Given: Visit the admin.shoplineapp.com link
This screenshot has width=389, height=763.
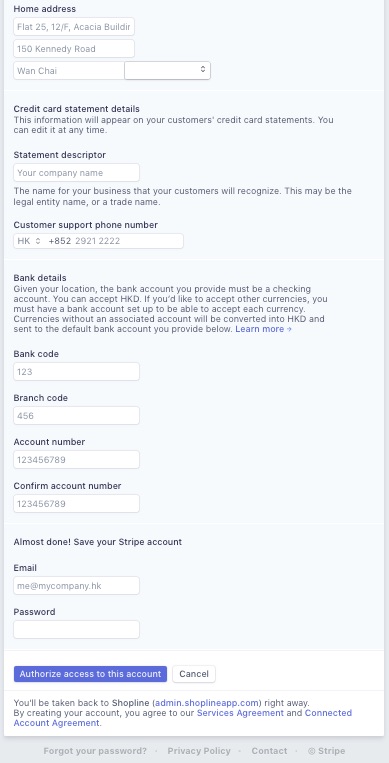Looking at the screenshot, I should pos(206,703).
